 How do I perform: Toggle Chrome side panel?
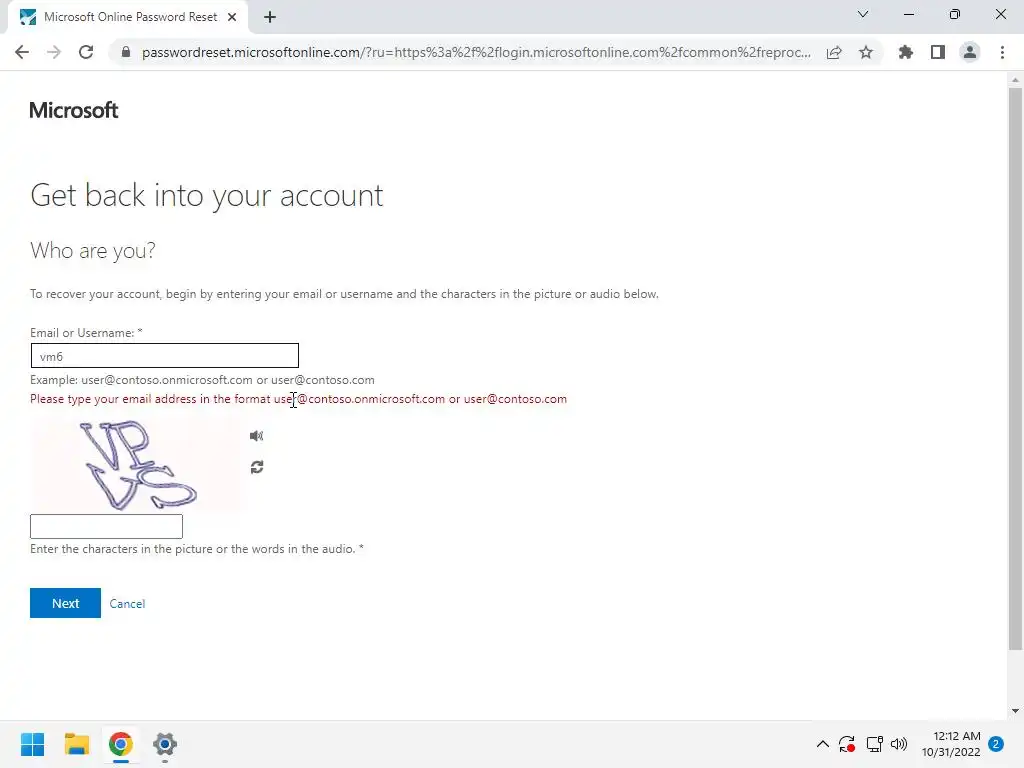click(938, 52)
